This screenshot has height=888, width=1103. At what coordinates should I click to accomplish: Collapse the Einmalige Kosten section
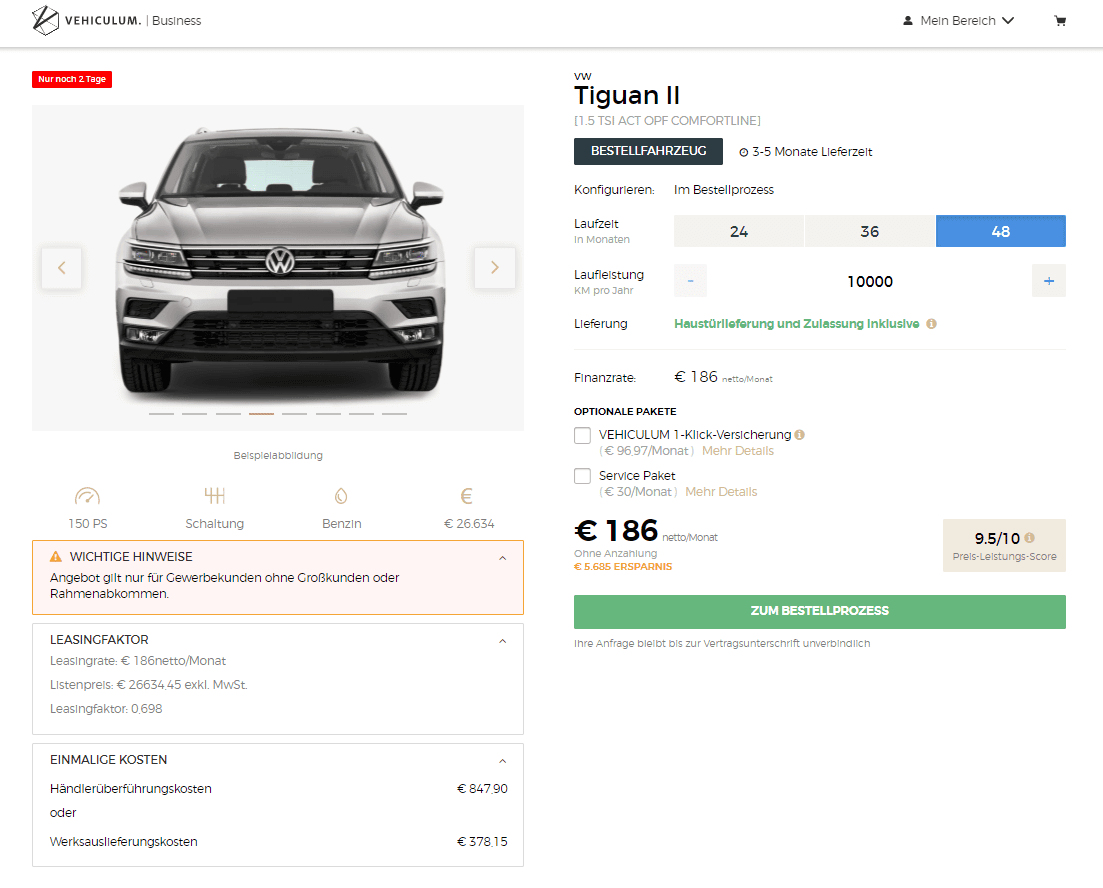[x=502, y=761]
